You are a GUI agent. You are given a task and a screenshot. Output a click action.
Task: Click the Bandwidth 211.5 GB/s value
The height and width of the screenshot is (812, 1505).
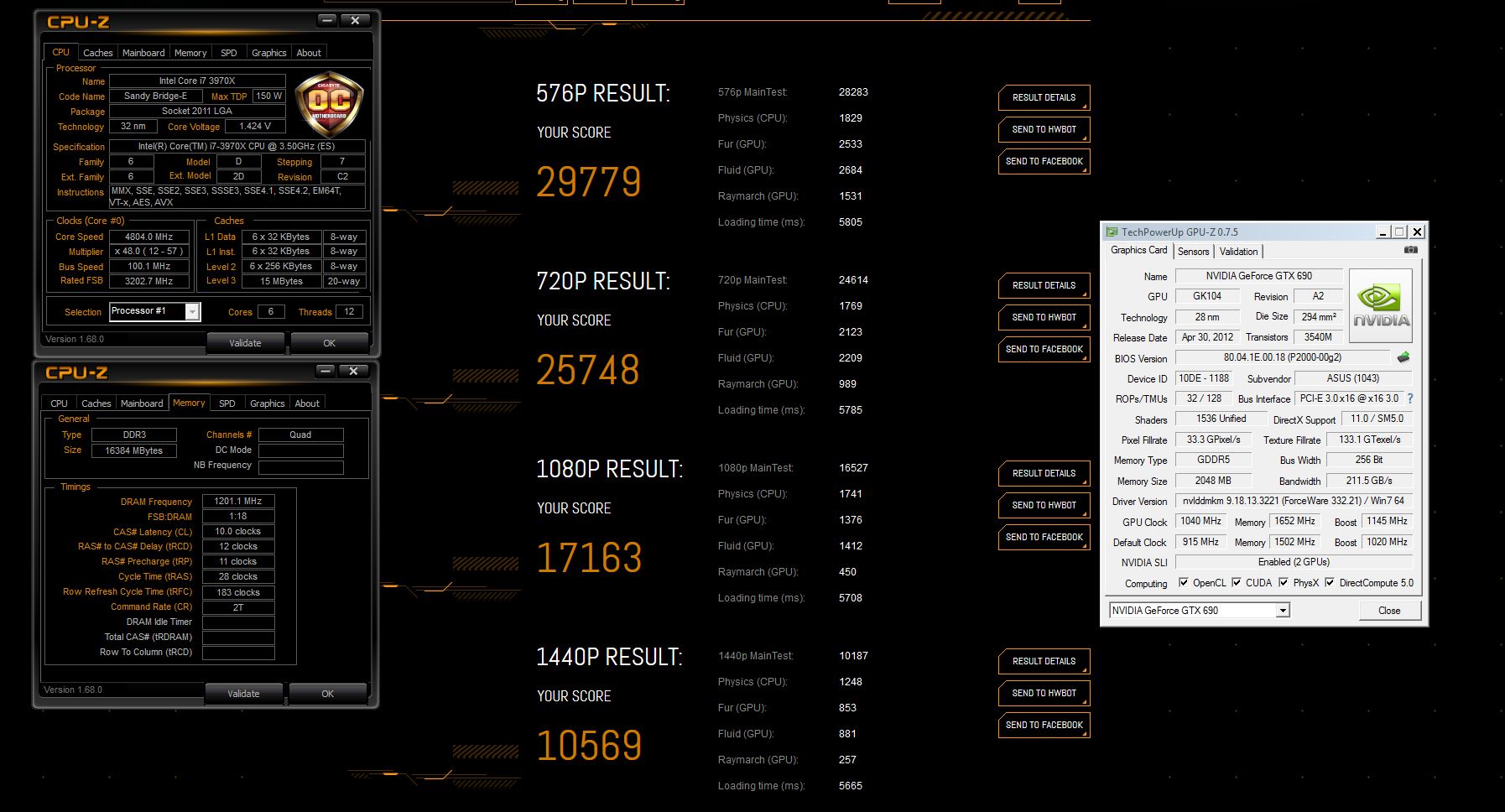[1369, 481]
